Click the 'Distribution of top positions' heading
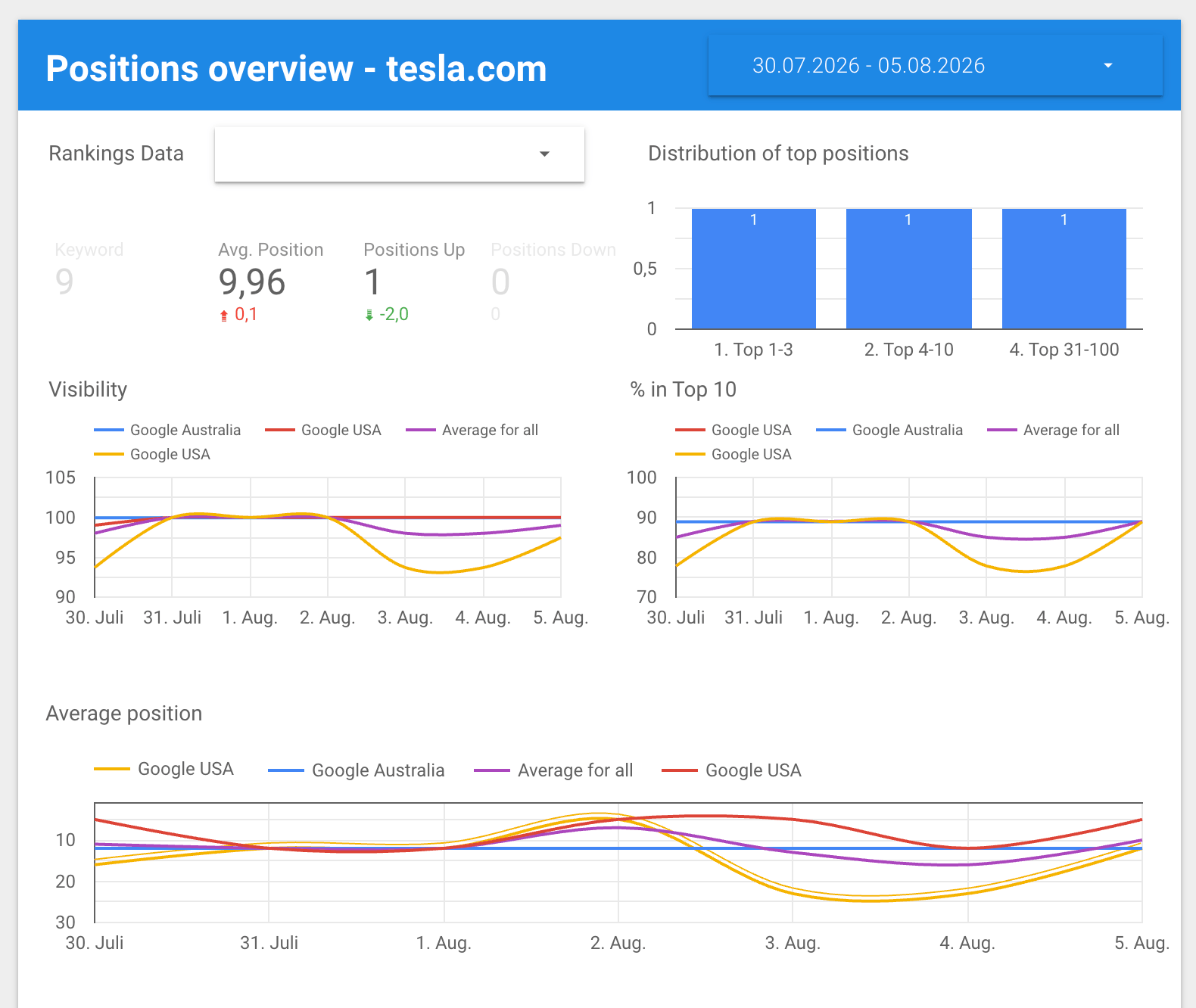 (778, 154)
